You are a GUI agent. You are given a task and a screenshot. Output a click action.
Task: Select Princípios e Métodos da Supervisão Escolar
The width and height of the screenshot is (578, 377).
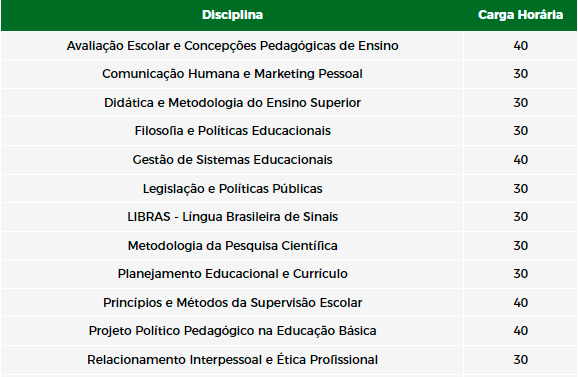232,303
